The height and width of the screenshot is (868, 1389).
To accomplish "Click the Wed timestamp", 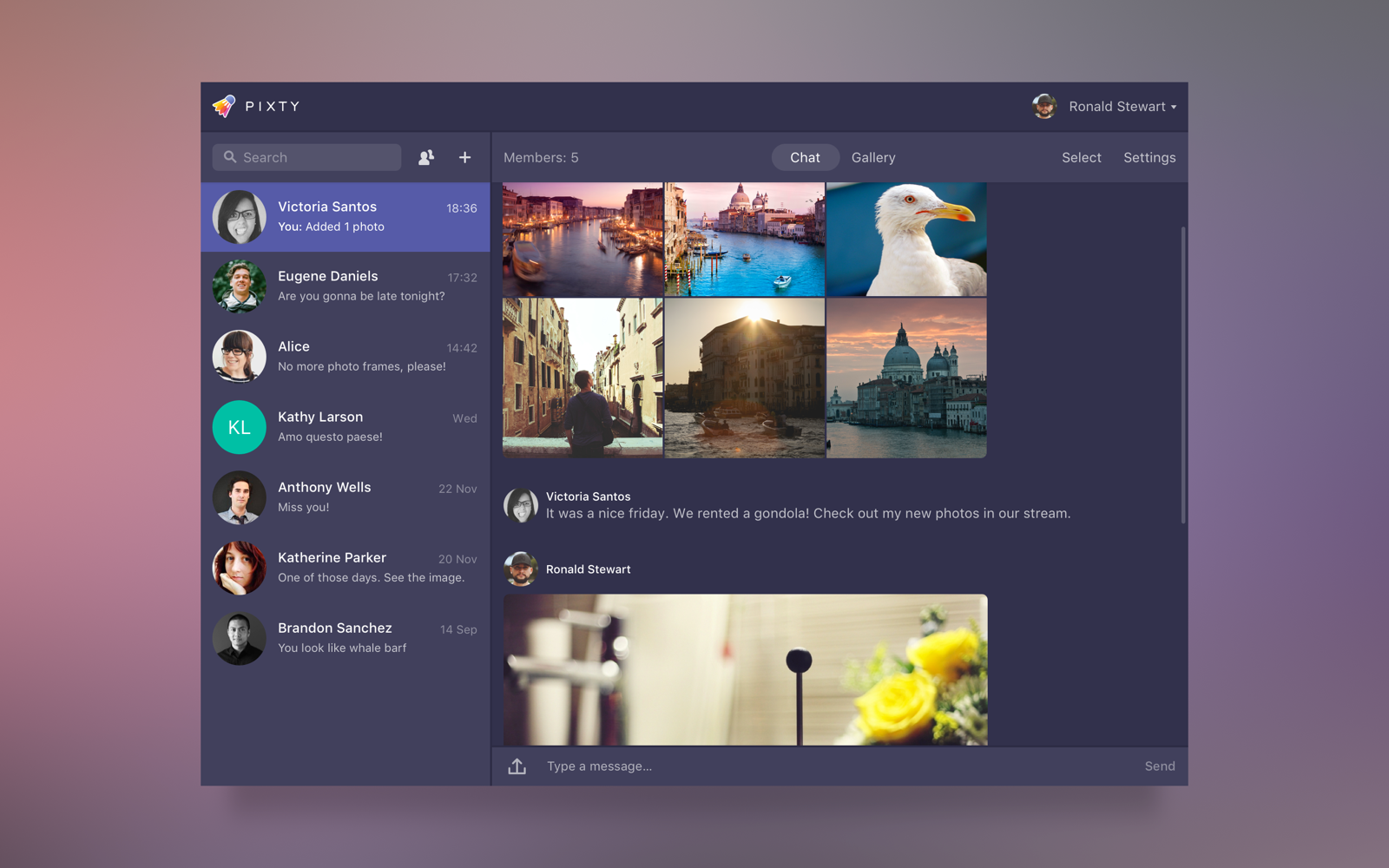I will (x=464, y=418).
